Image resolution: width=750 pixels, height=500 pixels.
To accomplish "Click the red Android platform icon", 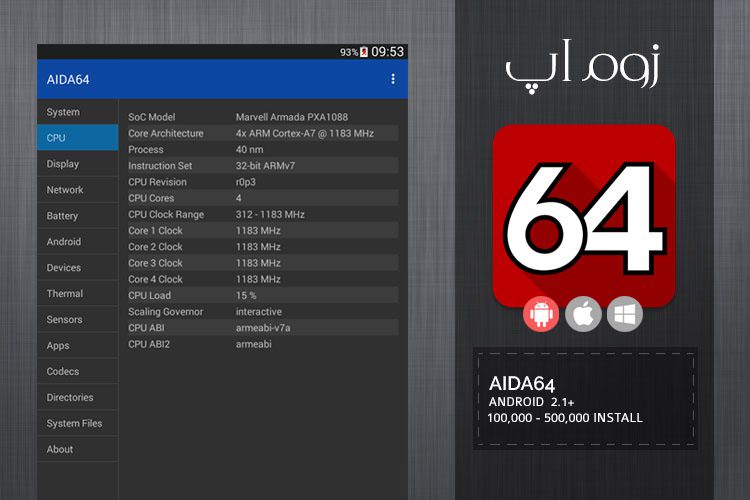I will pyautogui.click(x=541, y=314).
